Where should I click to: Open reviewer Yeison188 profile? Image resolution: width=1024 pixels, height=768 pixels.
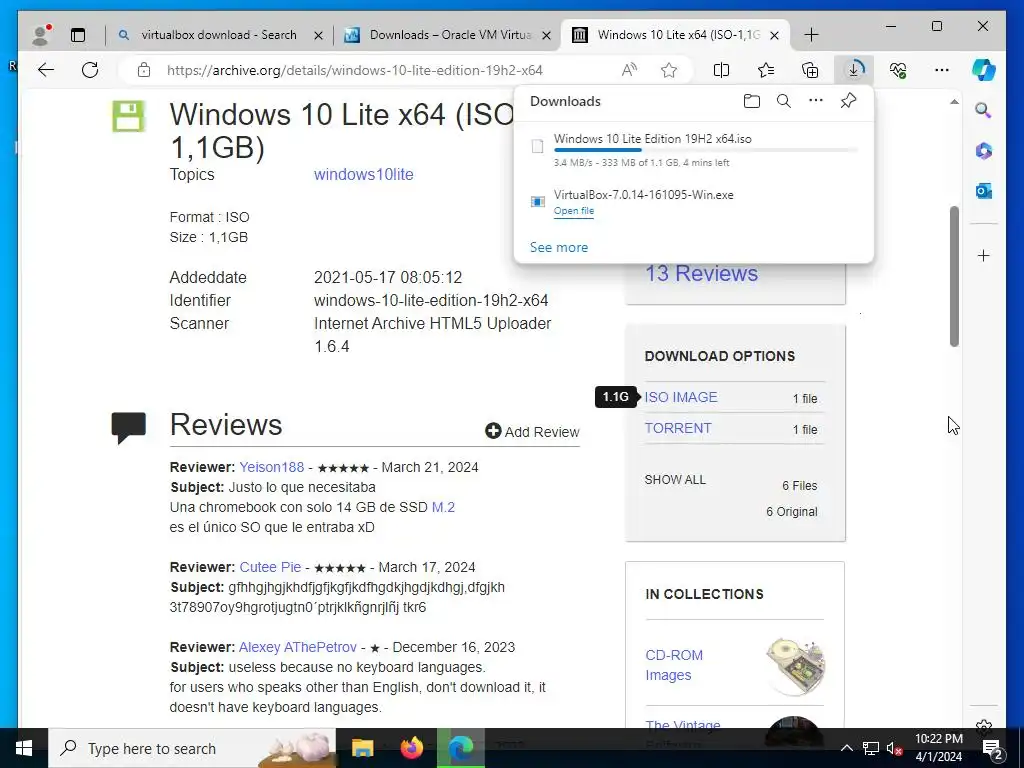(x=272, y=468)
